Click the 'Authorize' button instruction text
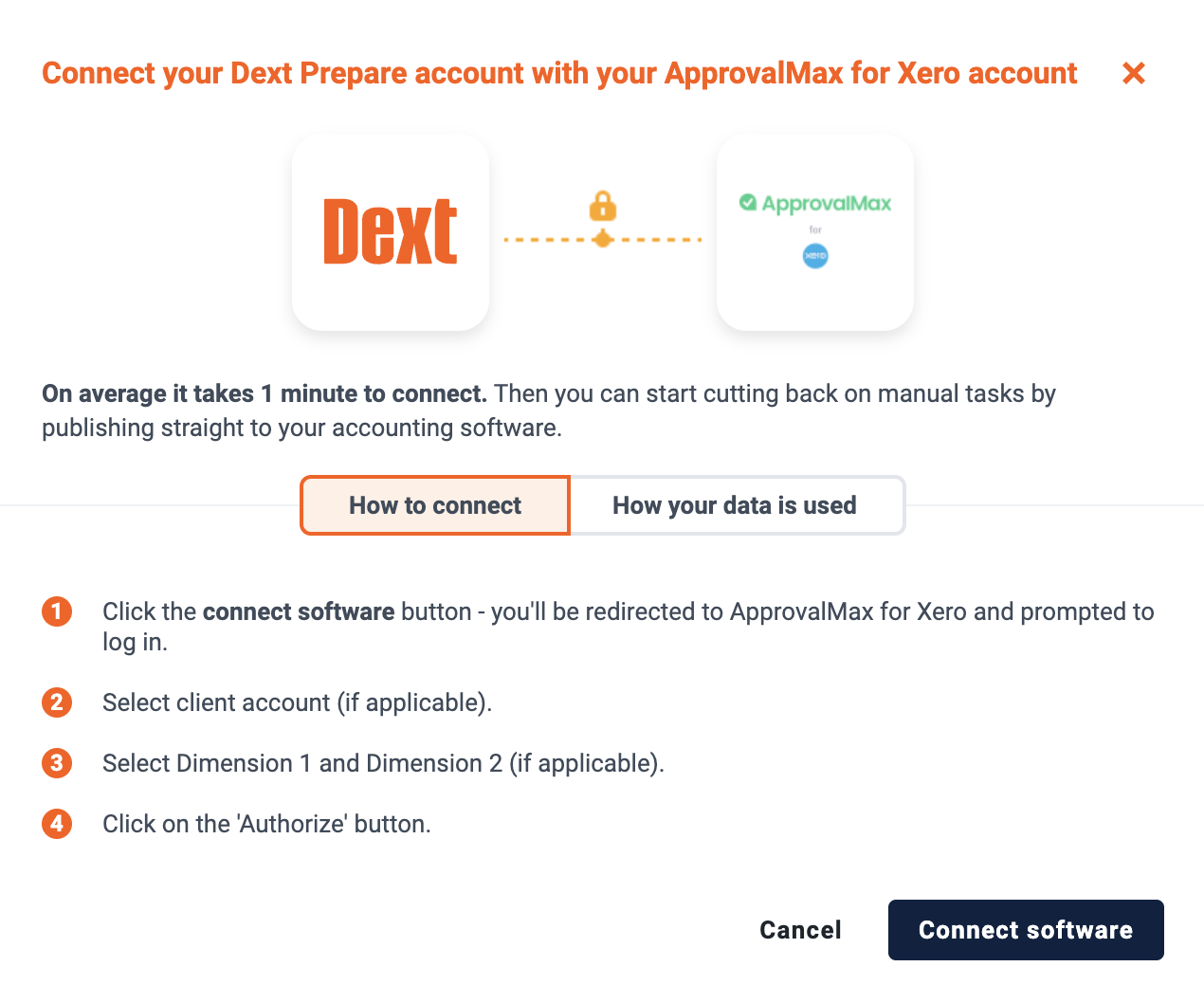Screen dimensions: 1204x1003 point(266,824)
